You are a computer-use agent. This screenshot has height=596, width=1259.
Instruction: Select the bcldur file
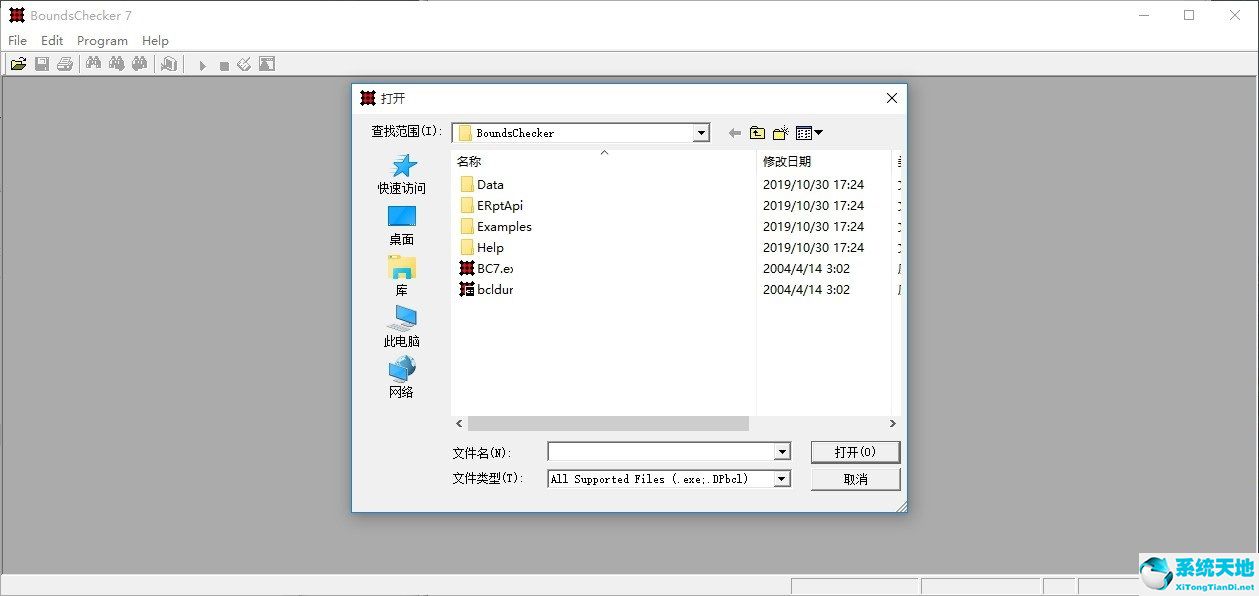coord(486,290)
